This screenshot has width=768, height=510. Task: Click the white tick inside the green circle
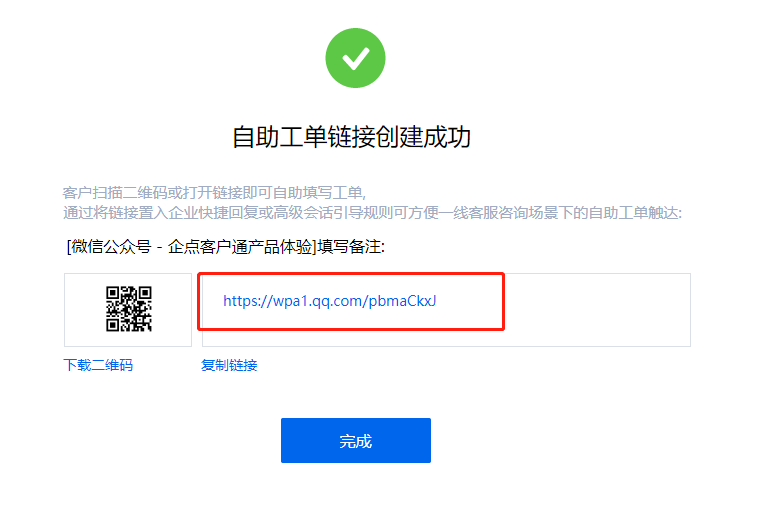pyautogui.click(x=356, y=59)
